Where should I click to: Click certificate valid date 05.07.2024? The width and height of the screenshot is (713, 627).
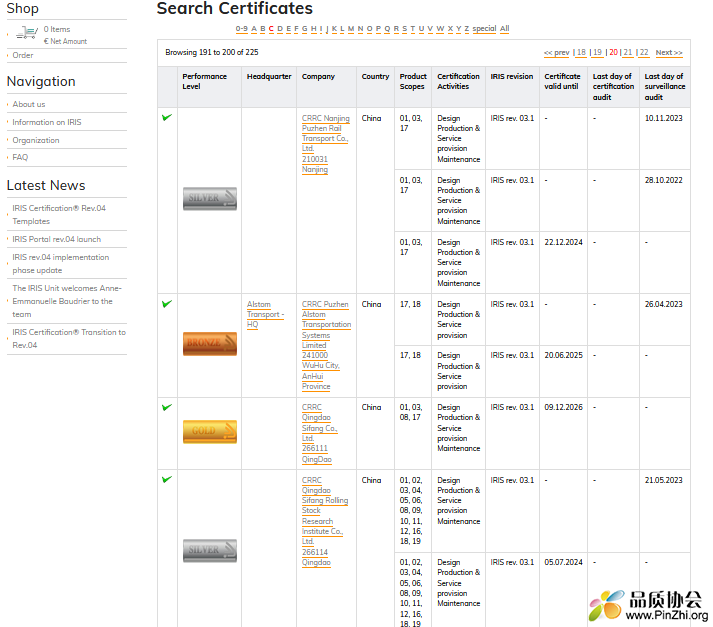(563, 562)
